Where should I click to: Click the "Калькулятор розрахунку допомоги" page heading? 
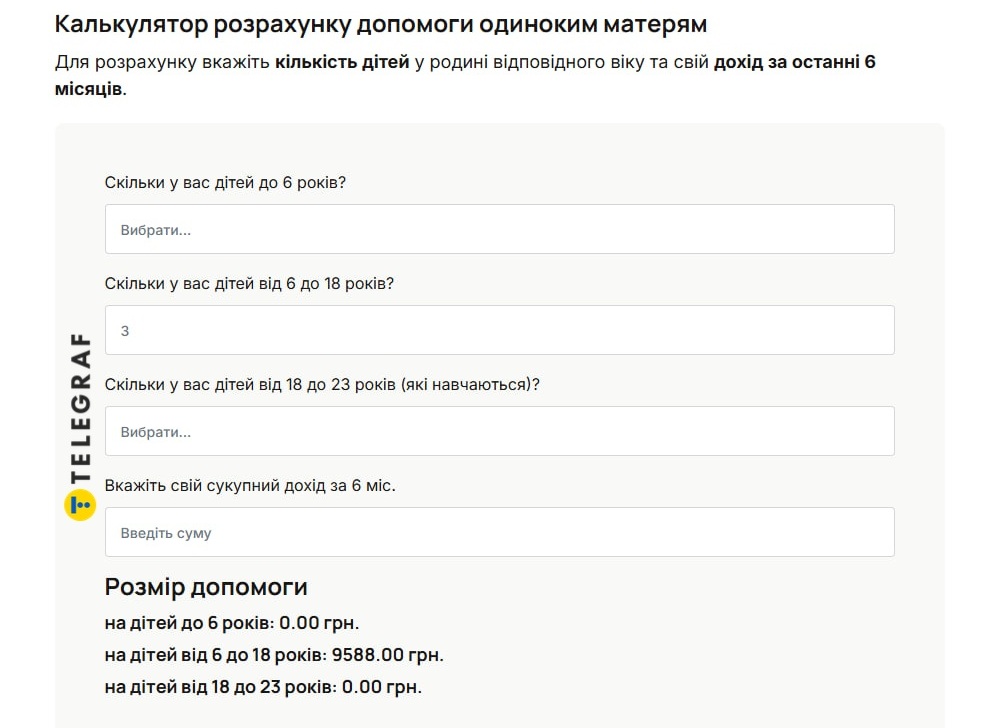[380, 24]
